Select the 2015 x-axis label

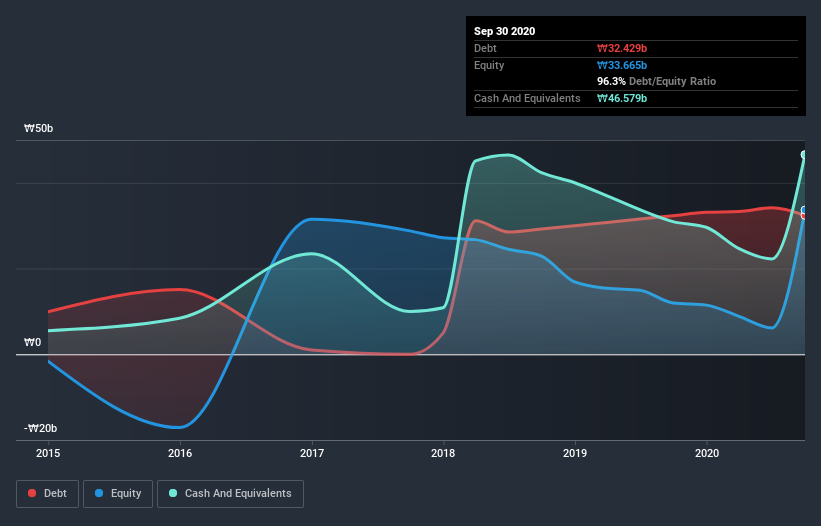coord(48,453)
